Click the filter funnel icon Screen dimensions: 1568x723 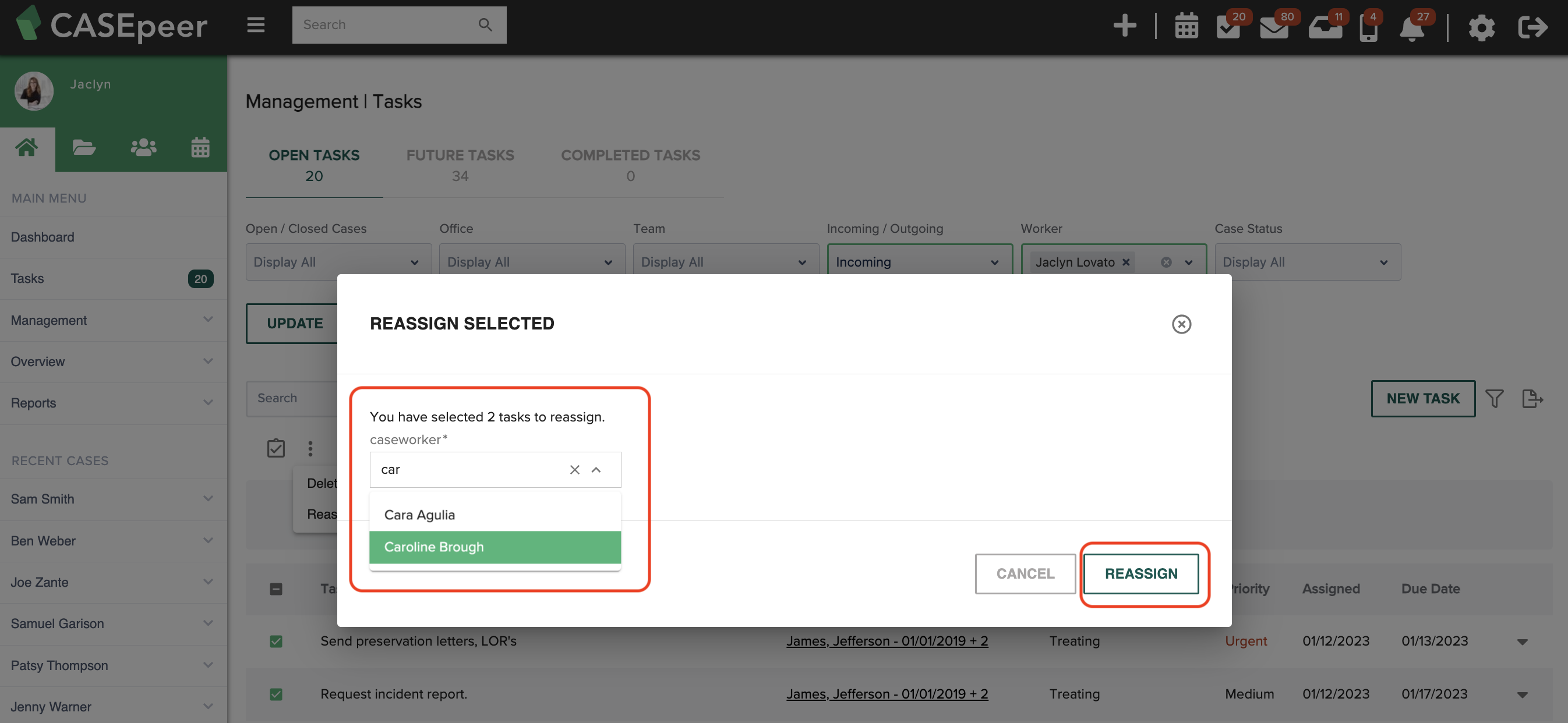coord(1495,399)
